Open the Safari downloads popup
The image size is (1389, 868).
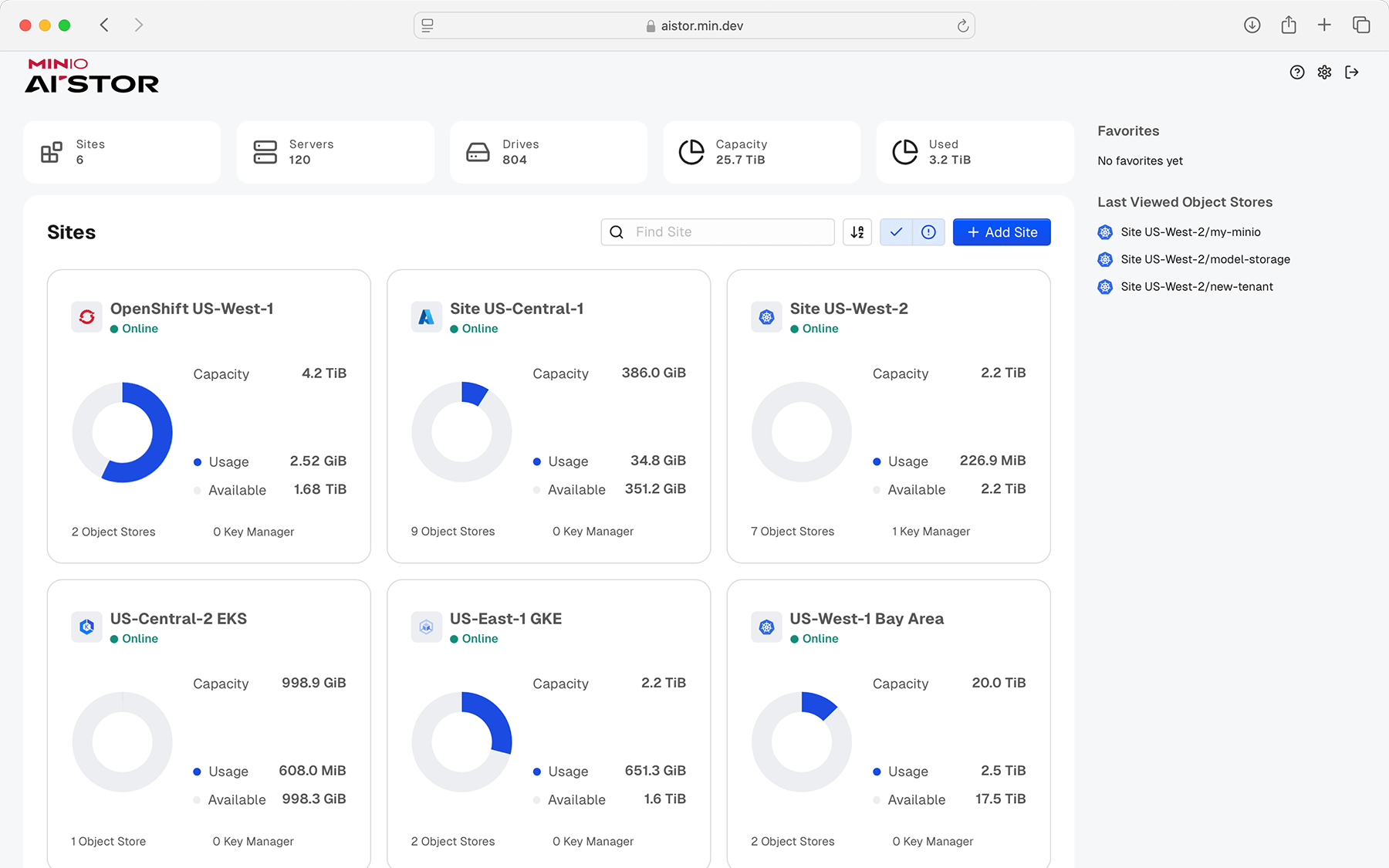pyautogui.click(x=1252, y=25)
